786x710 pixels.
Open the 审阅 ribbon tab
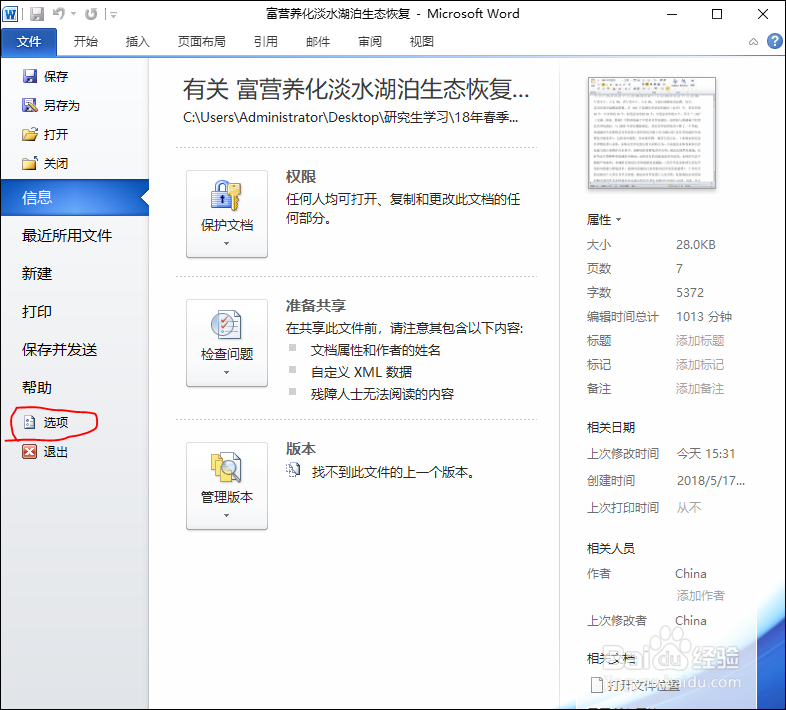pyautogui.click(x=370, y=42)
